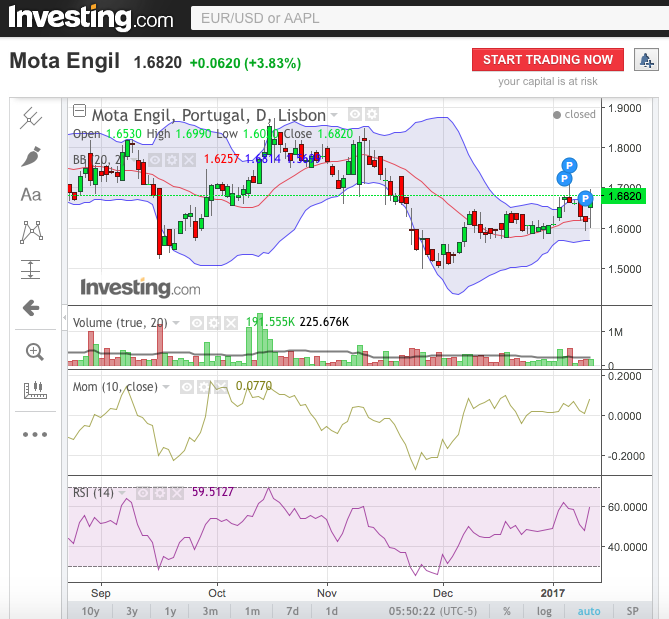Click the topmost P marker on chart
This screenshot has width=669, height=619.
[569, 165]
